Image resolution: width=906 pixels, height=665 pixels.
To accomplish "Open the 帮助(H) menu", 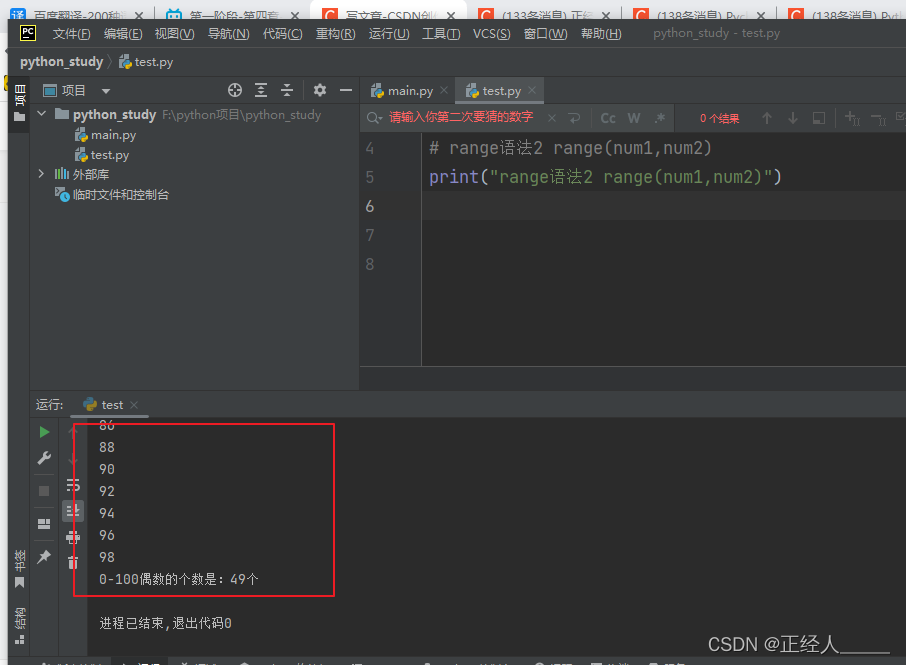I will (601, 34).
